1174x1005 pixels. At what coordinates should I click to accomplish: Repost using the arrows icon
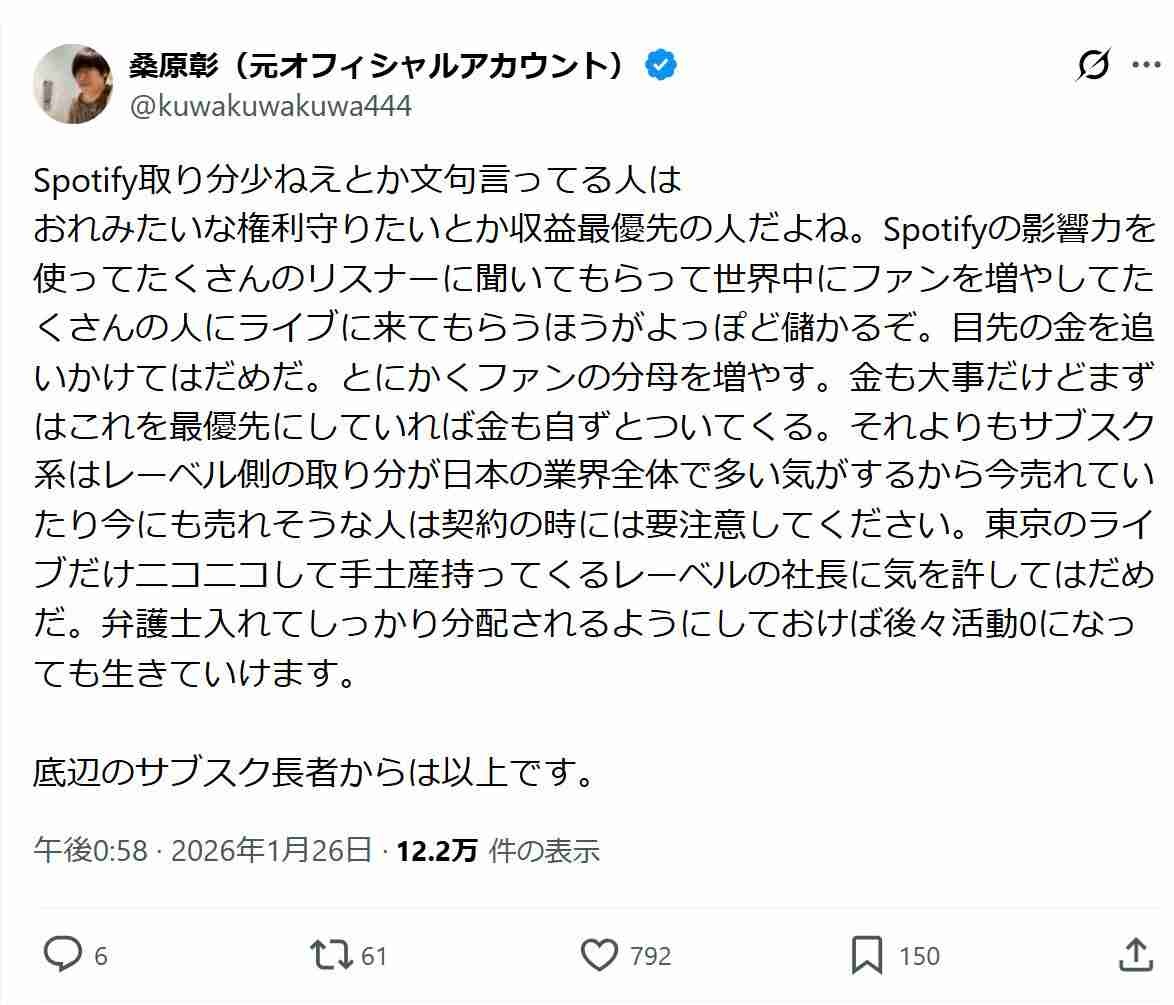331,955
